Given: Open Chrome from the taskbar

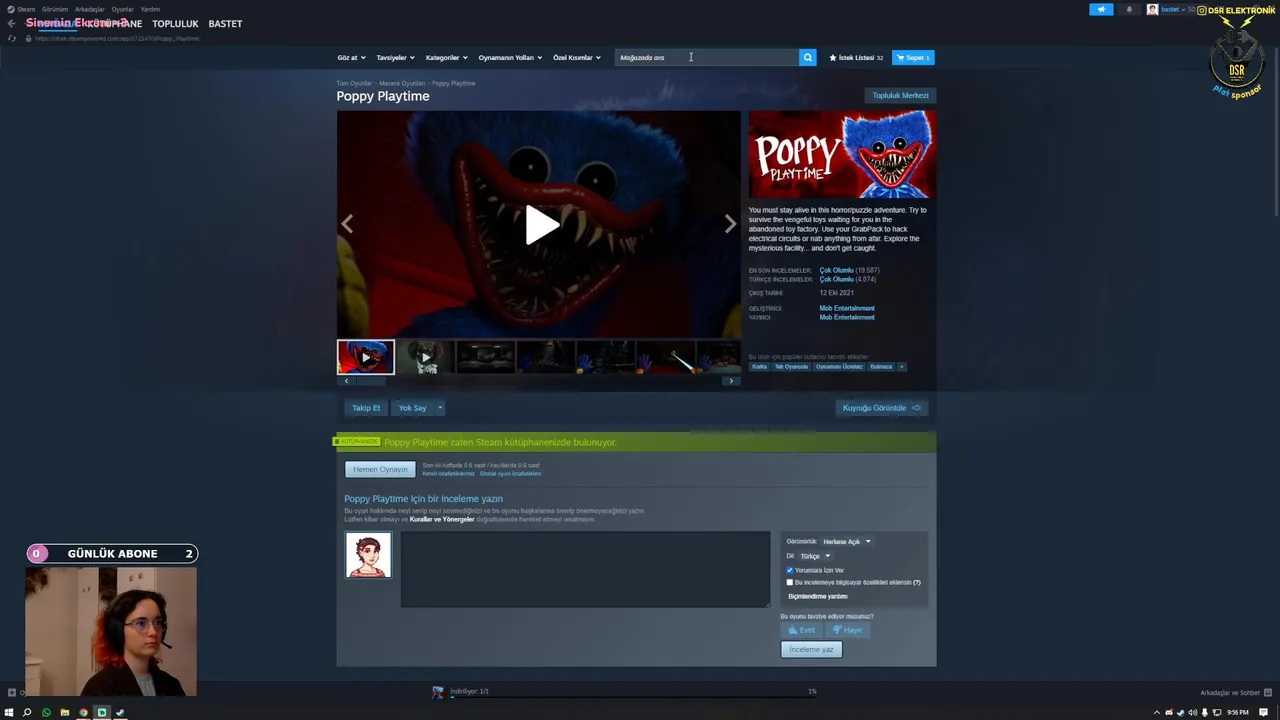Looking at the screenshot, I should (x=83, y=713).
